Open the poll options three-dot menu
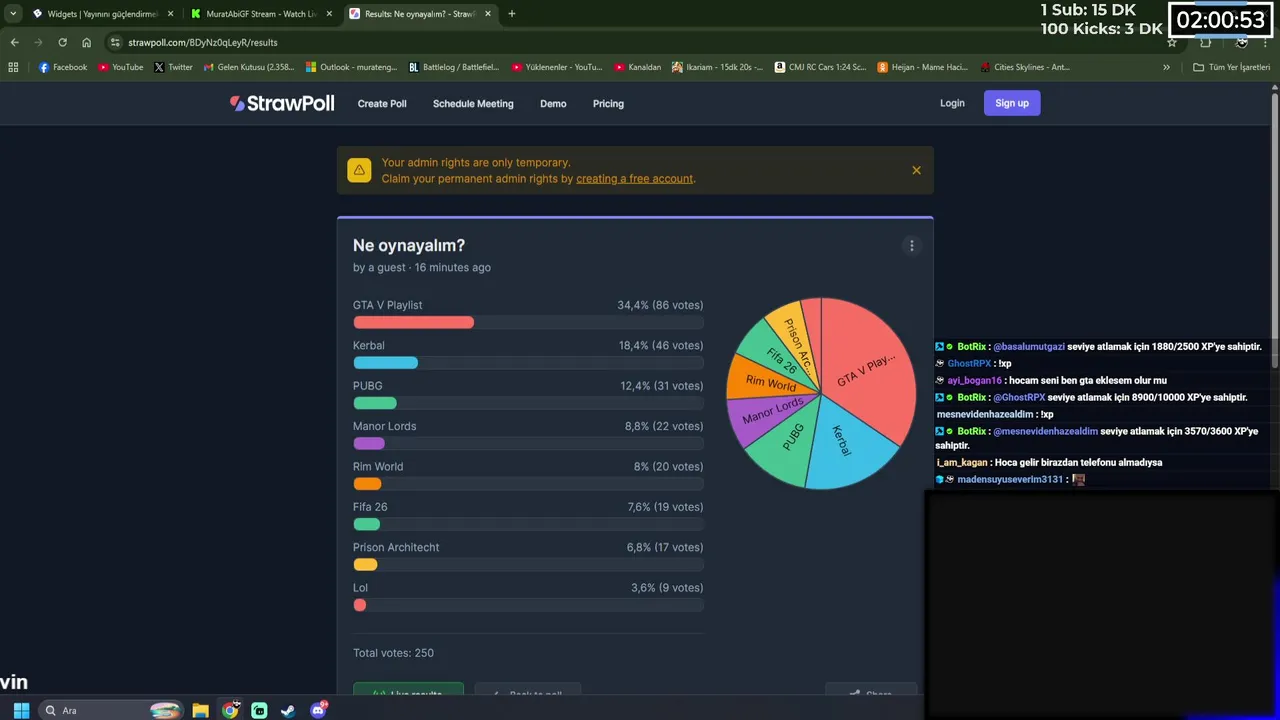The height and width of the screenshot is (720, 1280). click(911, 246)
